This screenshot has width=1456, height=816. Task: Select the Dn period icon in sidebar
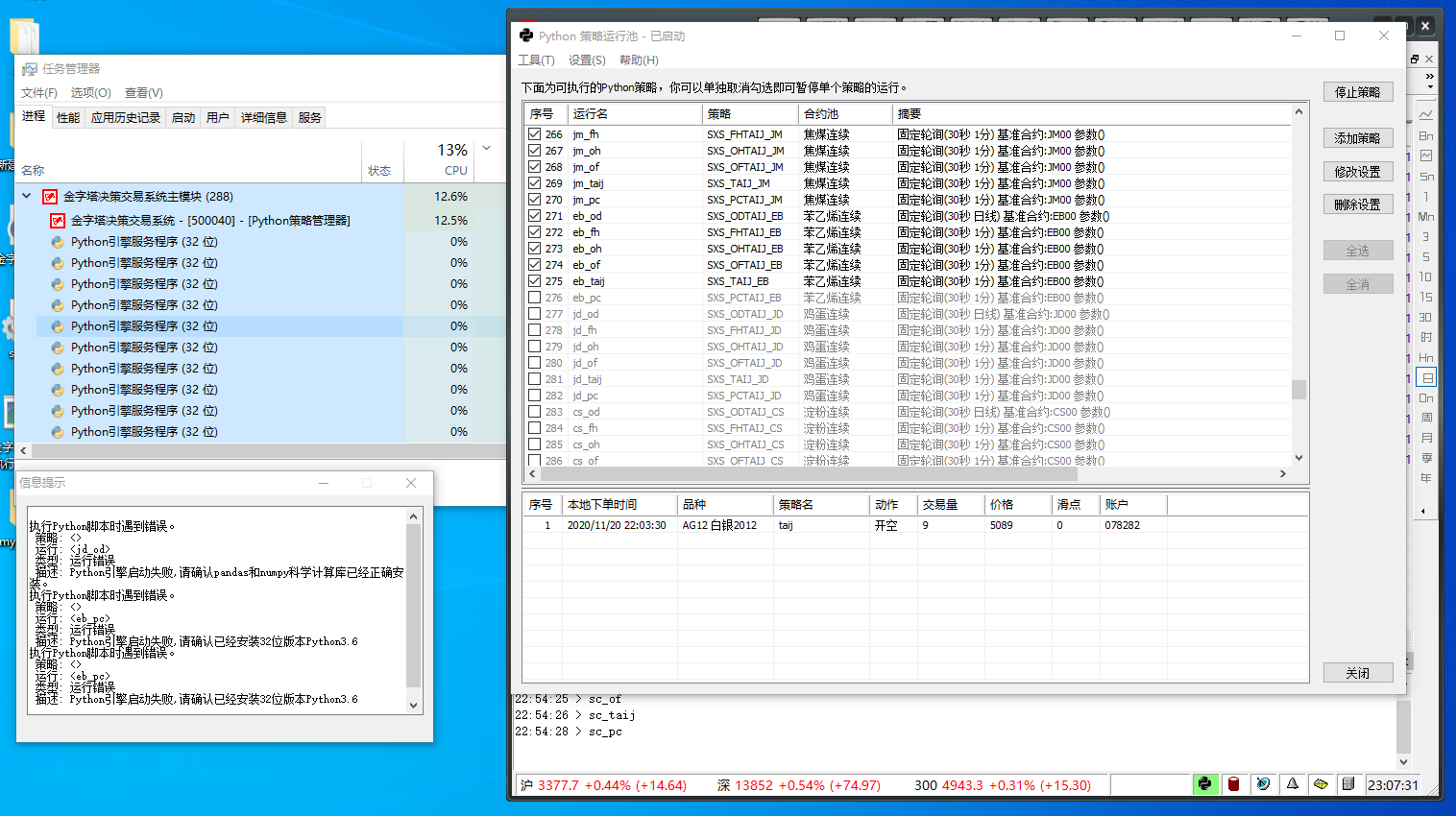pyautogui.click(x=1426, y=398)
